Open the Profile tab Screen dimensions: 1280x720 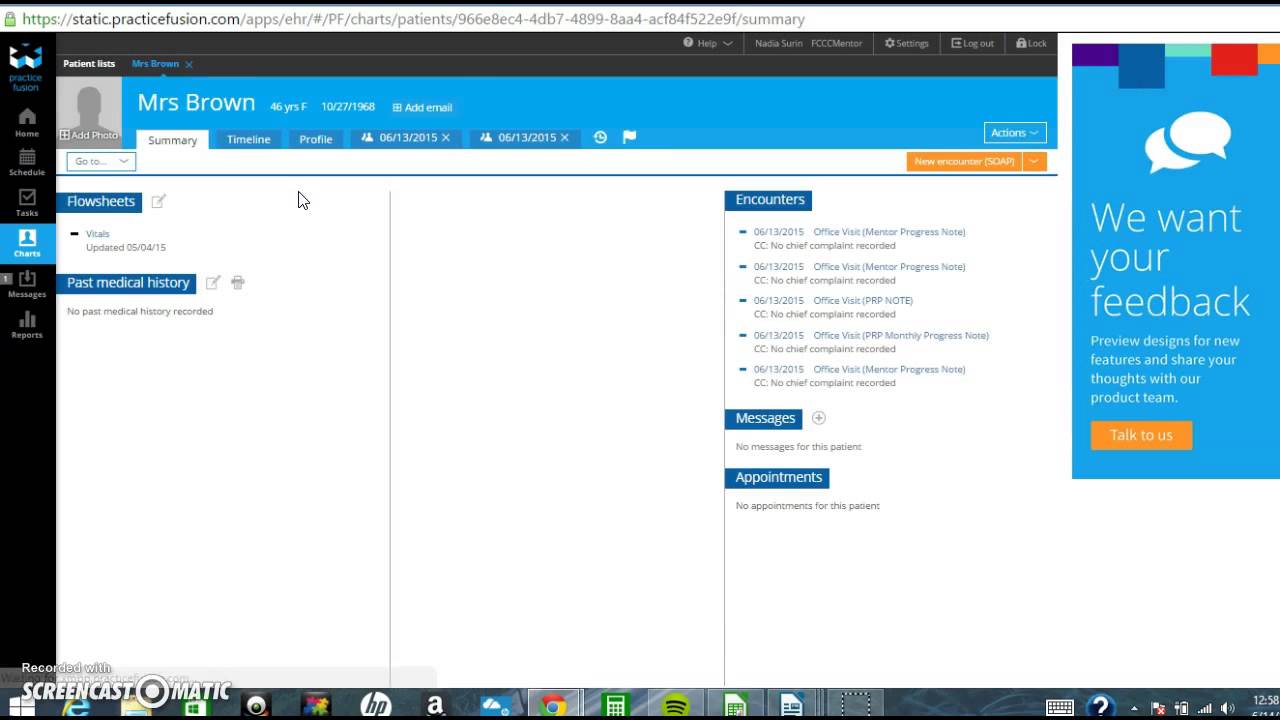click(x=316, y=139)
